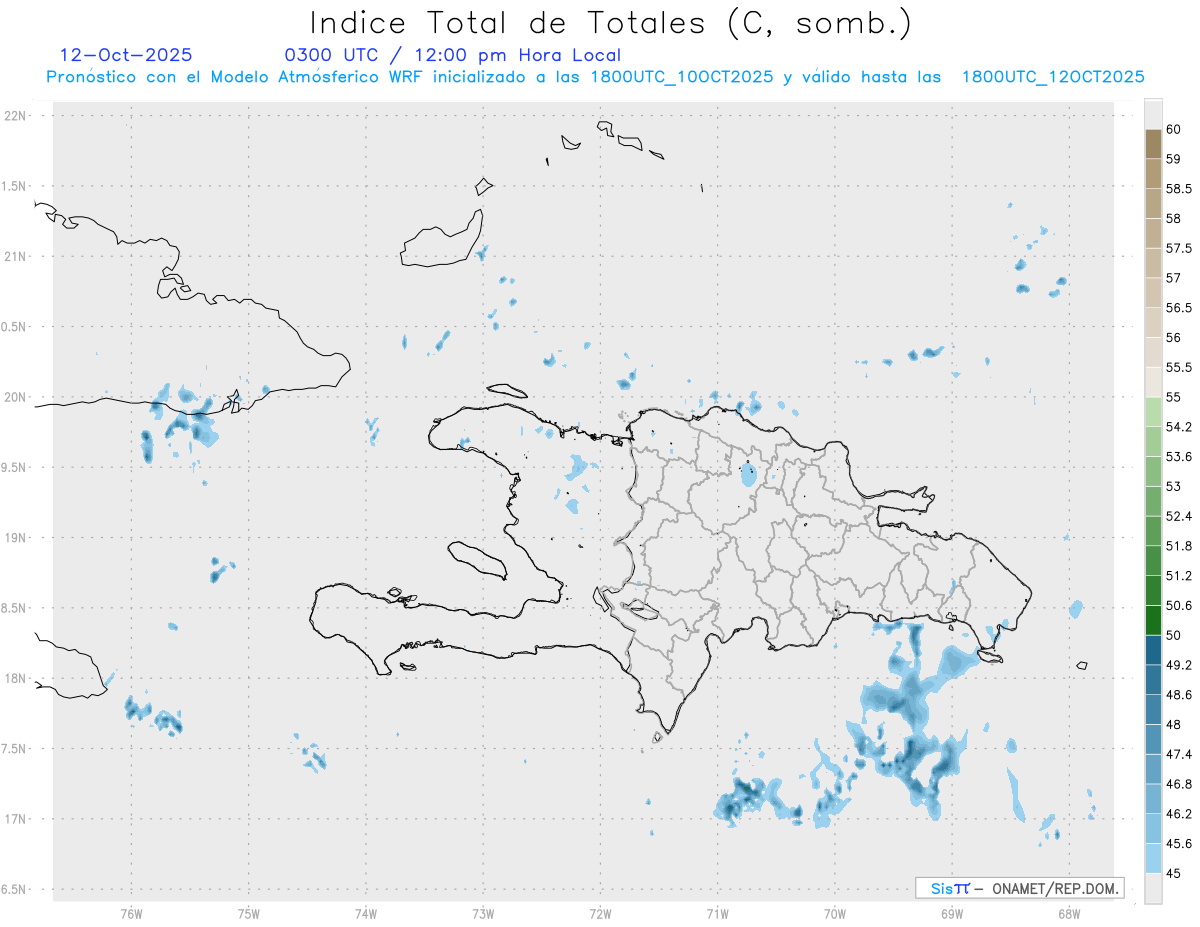Click the legend value 49.2
1200x927 pixels.
coord(1179,665)
